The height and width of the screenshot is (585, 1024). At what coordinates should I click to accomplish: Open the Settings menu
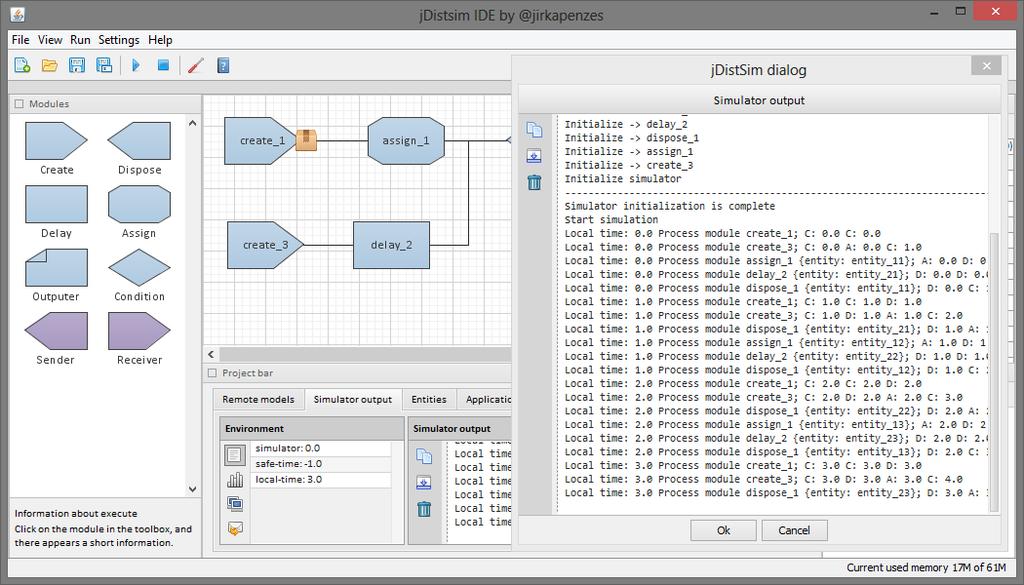(119, 40)
